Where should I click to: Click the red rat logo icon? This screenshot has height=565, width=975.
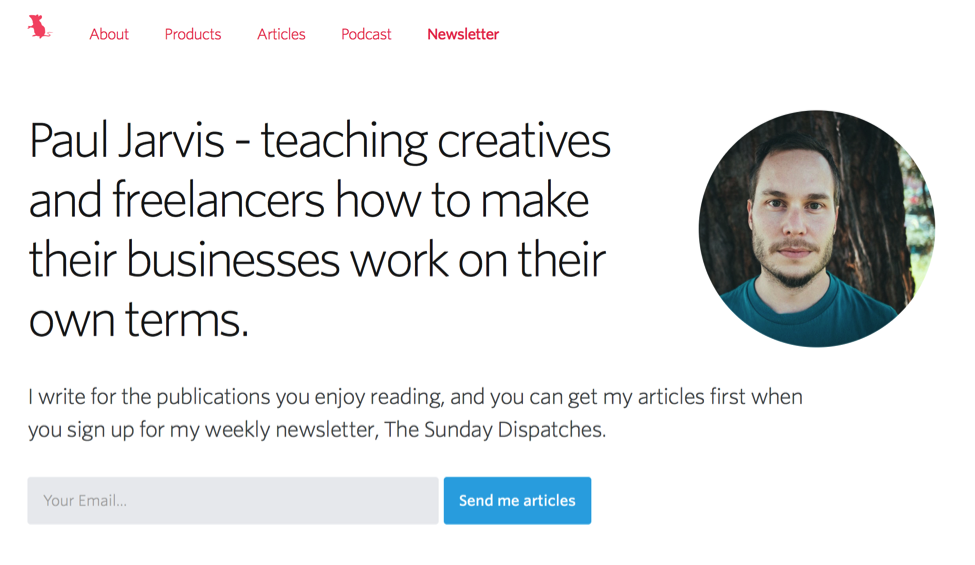39,28
